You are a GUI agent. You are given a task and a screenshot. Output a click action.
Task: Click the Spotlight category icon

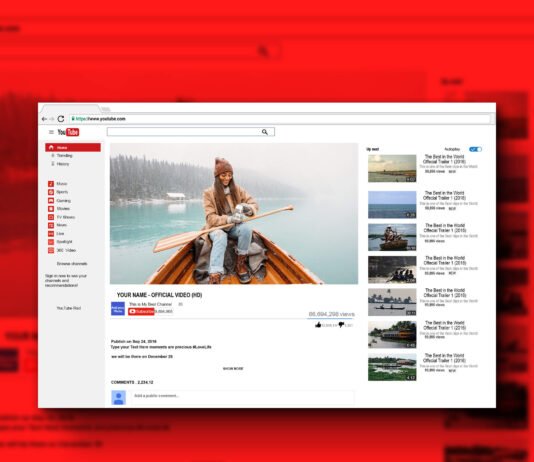click(x=51, y=242)
